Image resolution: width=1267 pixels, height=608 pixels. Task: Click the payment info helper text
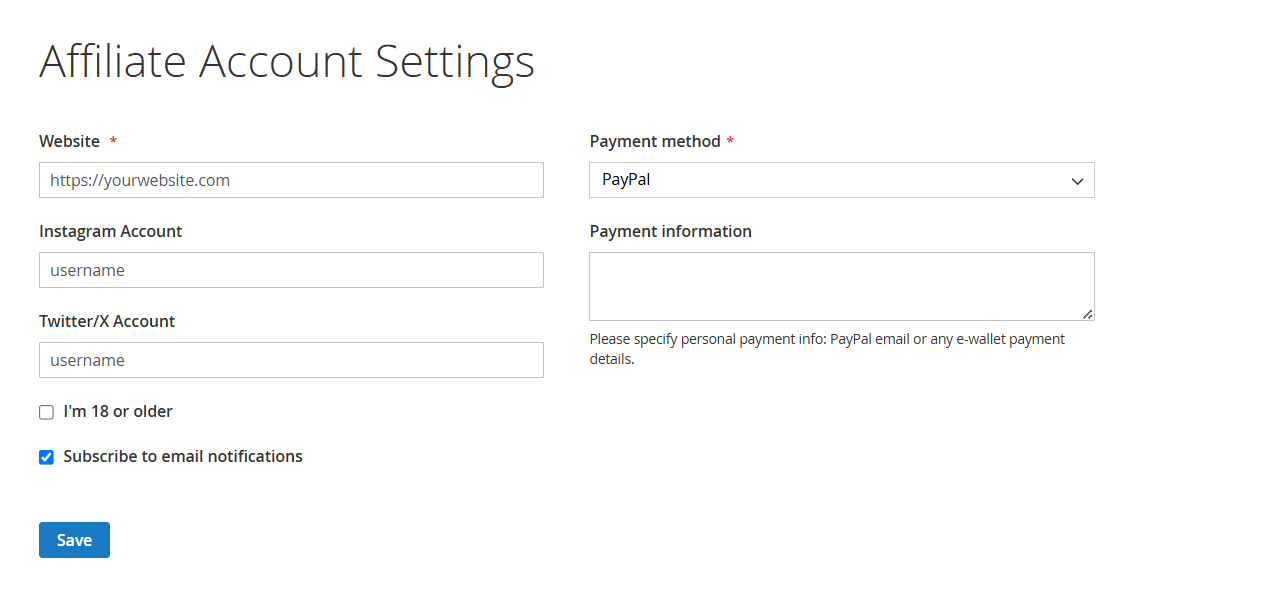(x=827, y=348)
